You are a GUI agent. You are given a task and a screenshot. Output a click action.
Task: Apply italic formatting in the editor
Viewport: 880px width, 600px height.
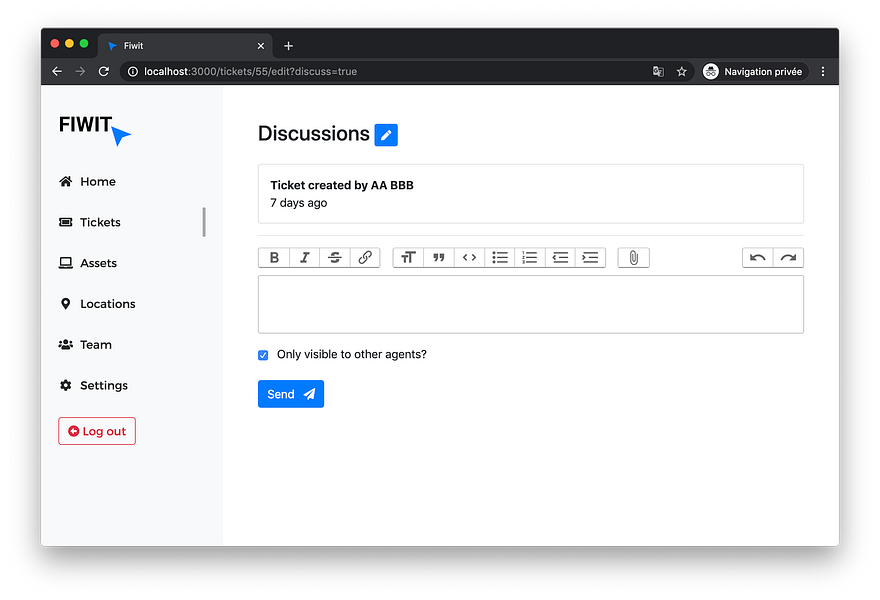tap(304, 258)
